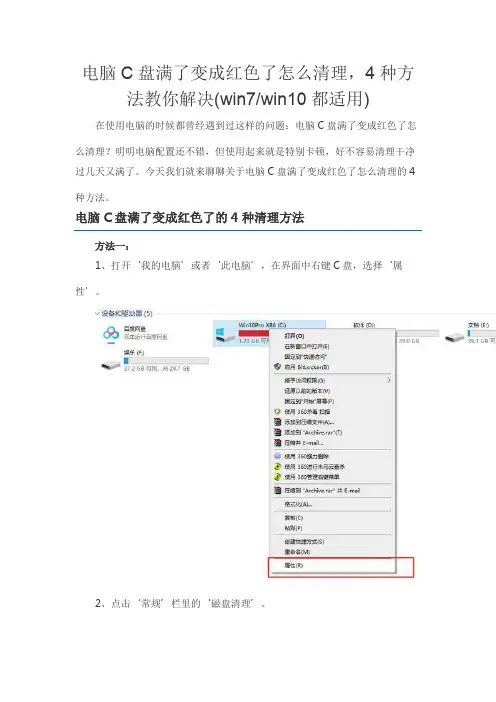Click the D: drive usage bar
The width and height of the screenshot is (496, 702).
point(416,333)
